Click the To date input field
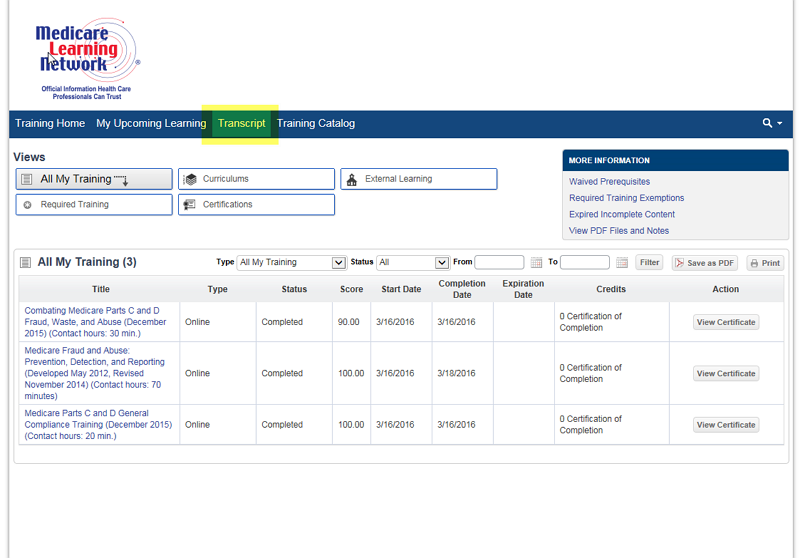The width and height of the screenshot is (800, 558). (585, 262)
